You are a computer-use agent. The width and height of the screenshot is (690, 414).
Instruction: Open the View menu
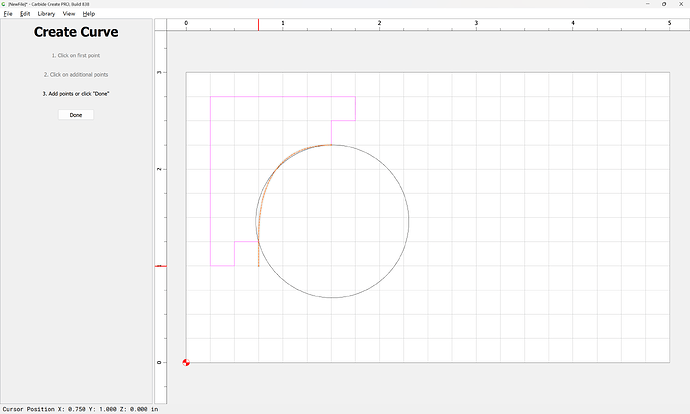(x=69, y=14)
